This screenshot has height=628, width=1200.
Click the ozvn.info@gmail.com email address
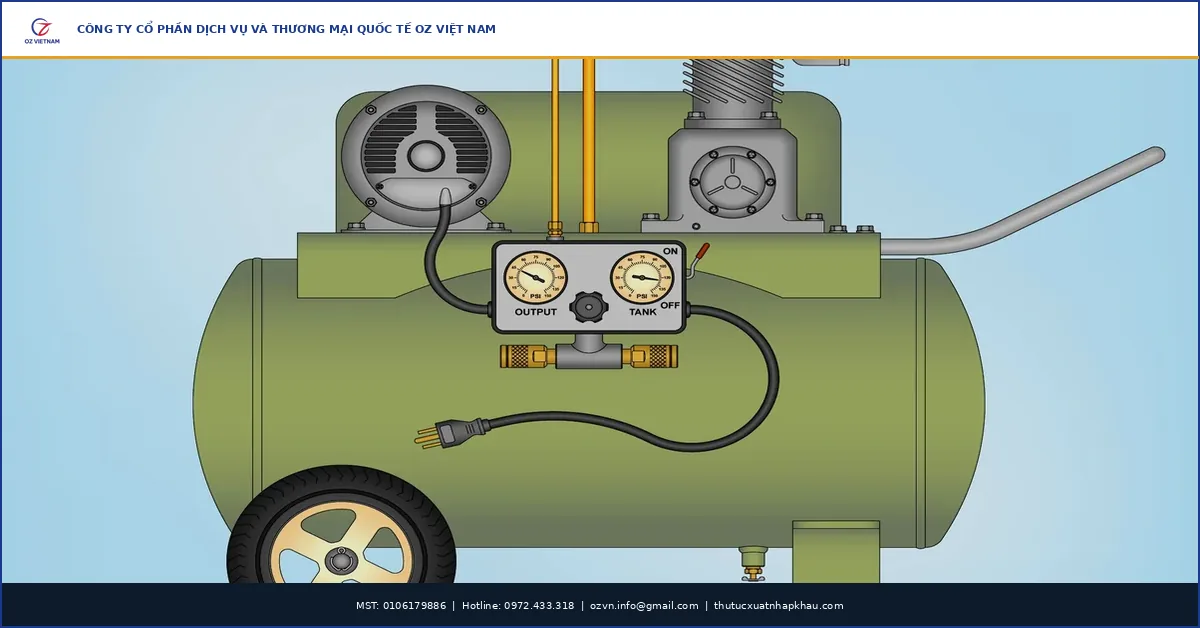(x=644, y=606)
